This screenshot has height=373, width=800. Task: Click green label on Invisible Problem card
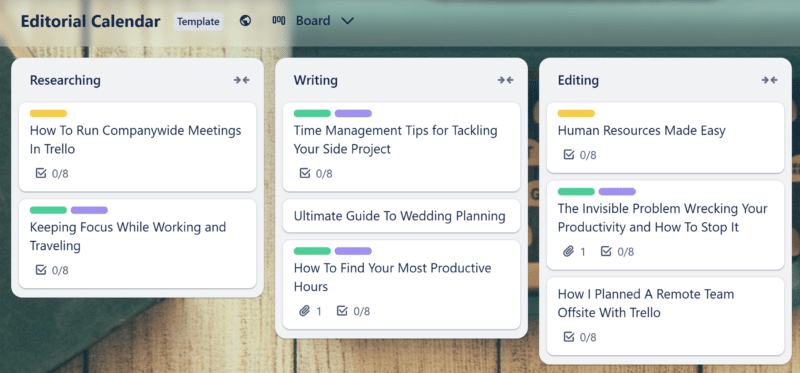pyautogui.click(x=576, y=191)
